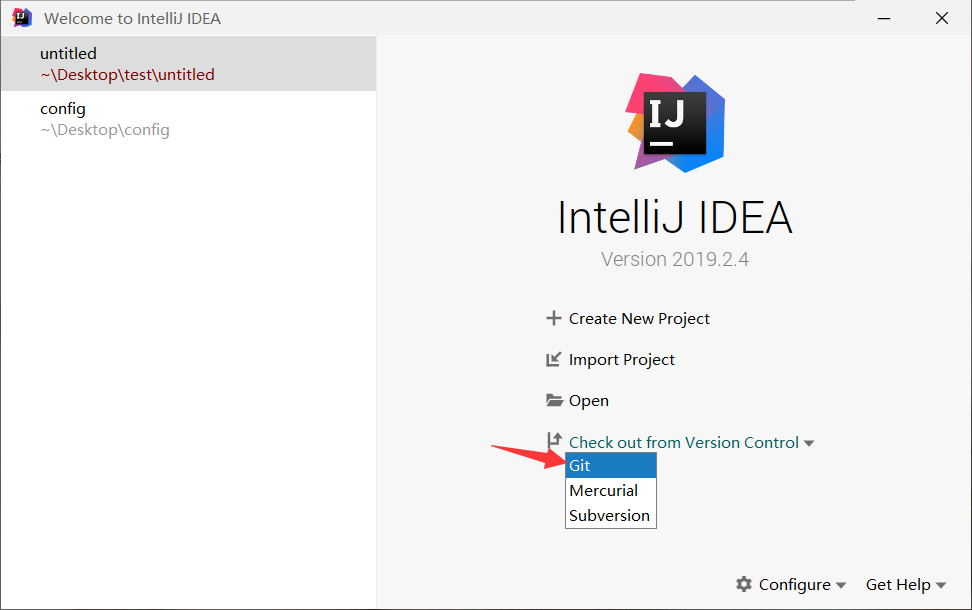Click the large IntelliJ IDEA logo
This screenshot has height=610, width=972.
674,123
